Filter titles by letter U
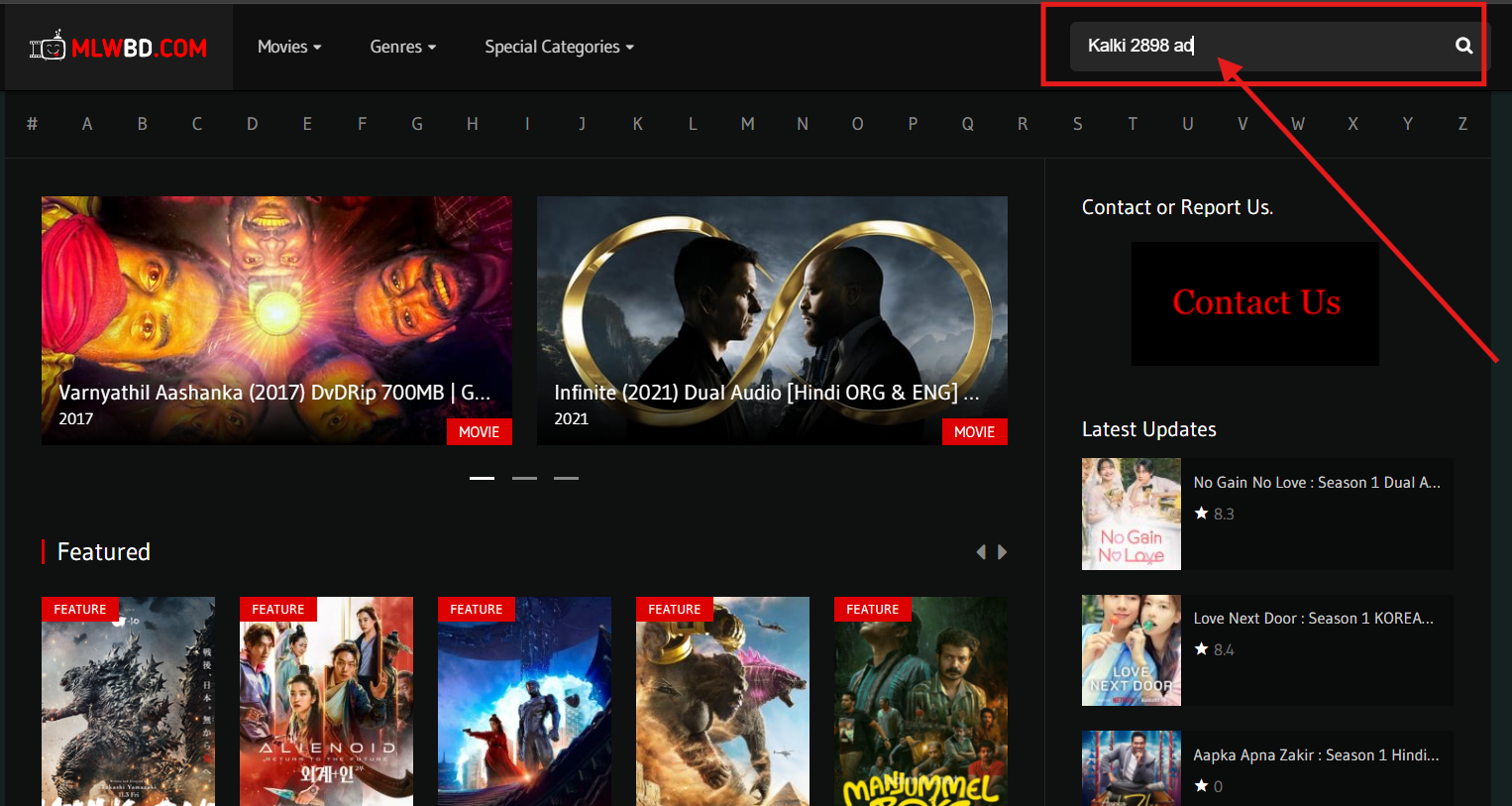Screen dimensions: 1512x806 [1187, 124]
